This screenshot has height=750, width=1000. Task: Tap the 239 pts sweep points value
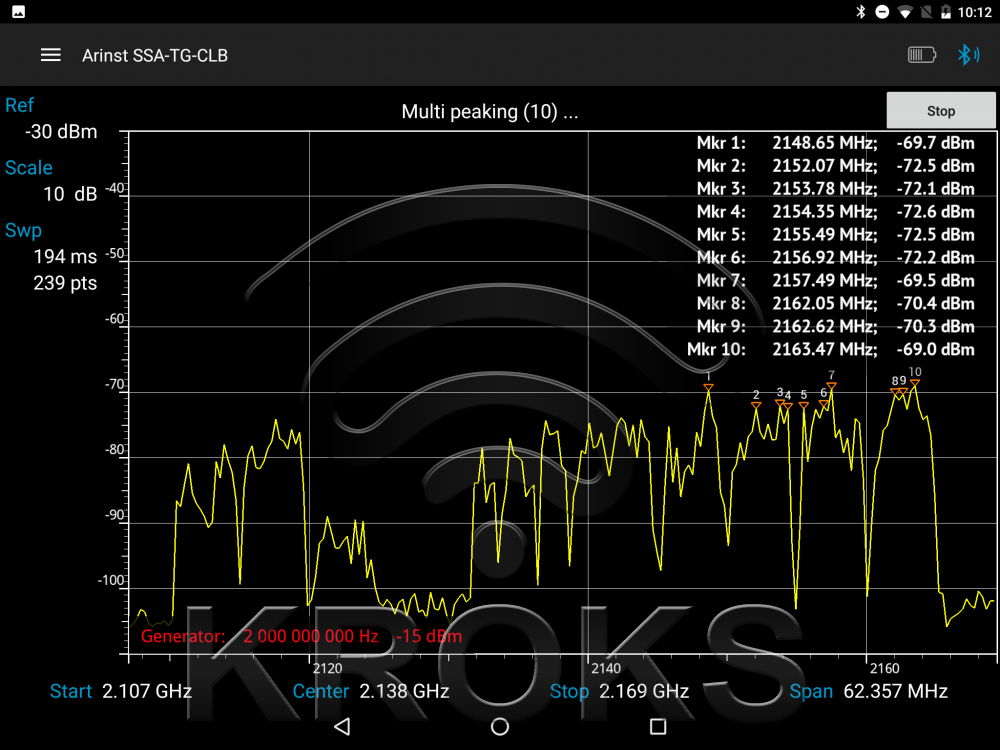click(65, 283)
